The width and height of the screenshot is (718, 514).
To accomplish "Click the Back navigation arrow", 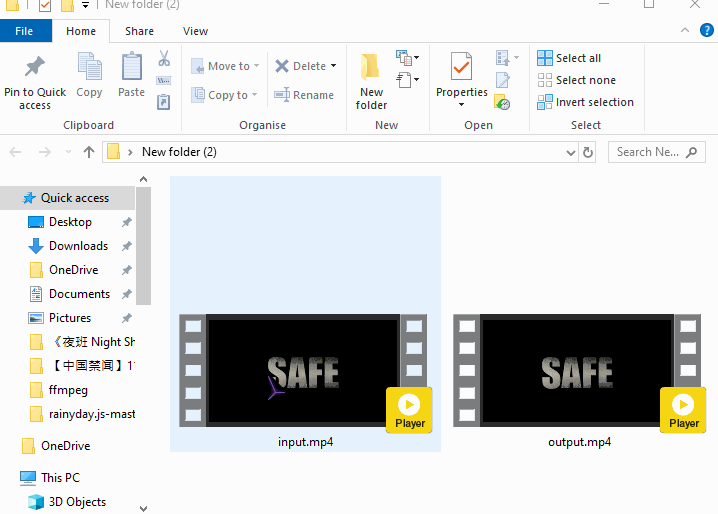I will pos(15,152).
